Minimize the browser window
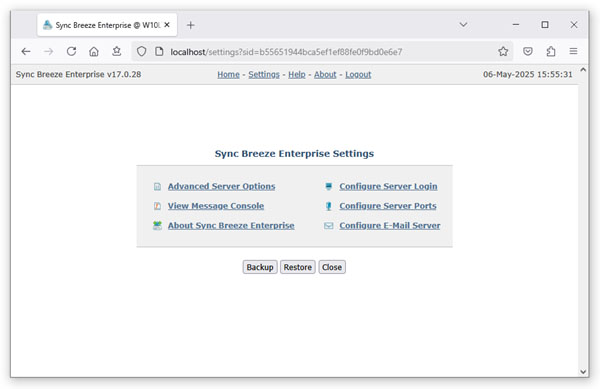This screenshot has height=389, width=600. point(516,25)
